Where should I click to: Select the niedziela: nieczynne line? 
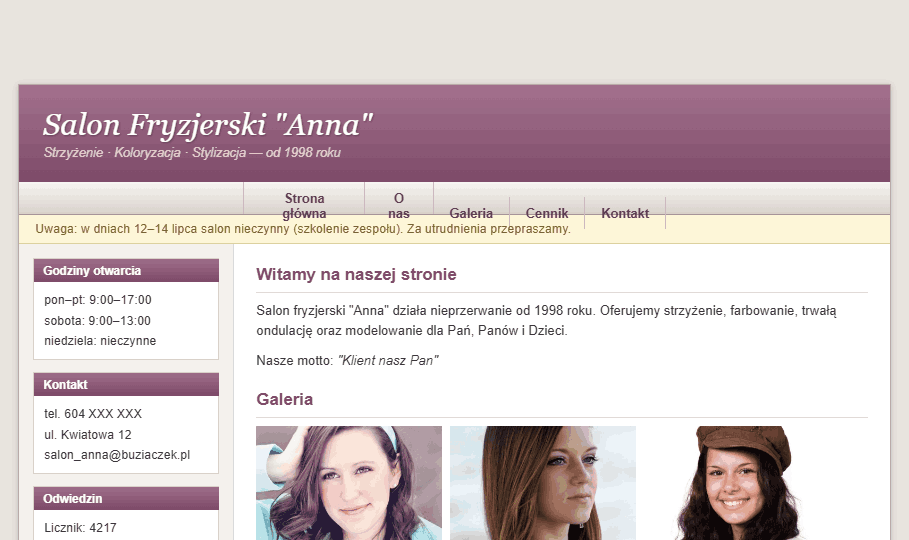[100, 341]
